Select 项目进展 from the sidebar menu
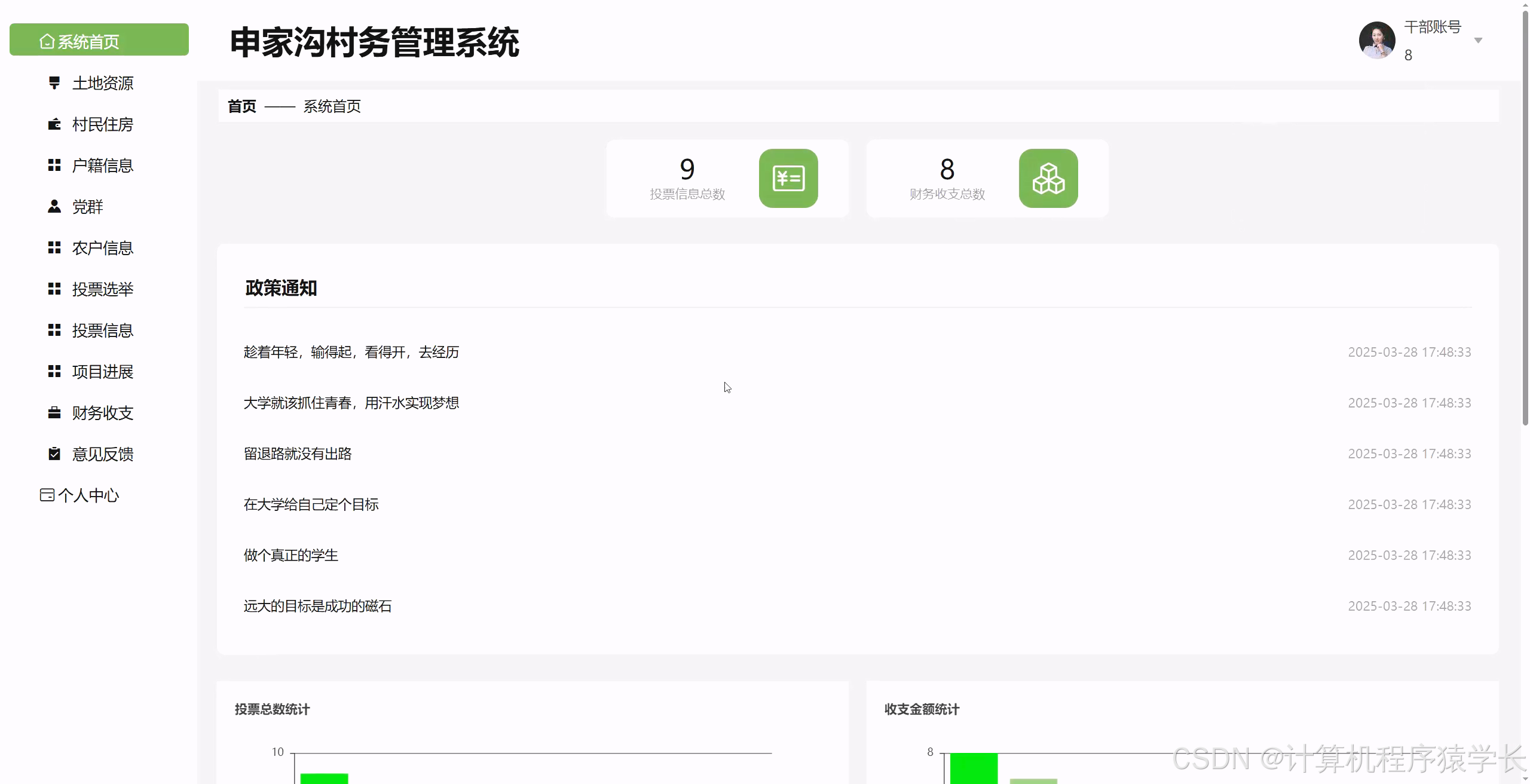 pyautogui.click(x=103, y=372)
